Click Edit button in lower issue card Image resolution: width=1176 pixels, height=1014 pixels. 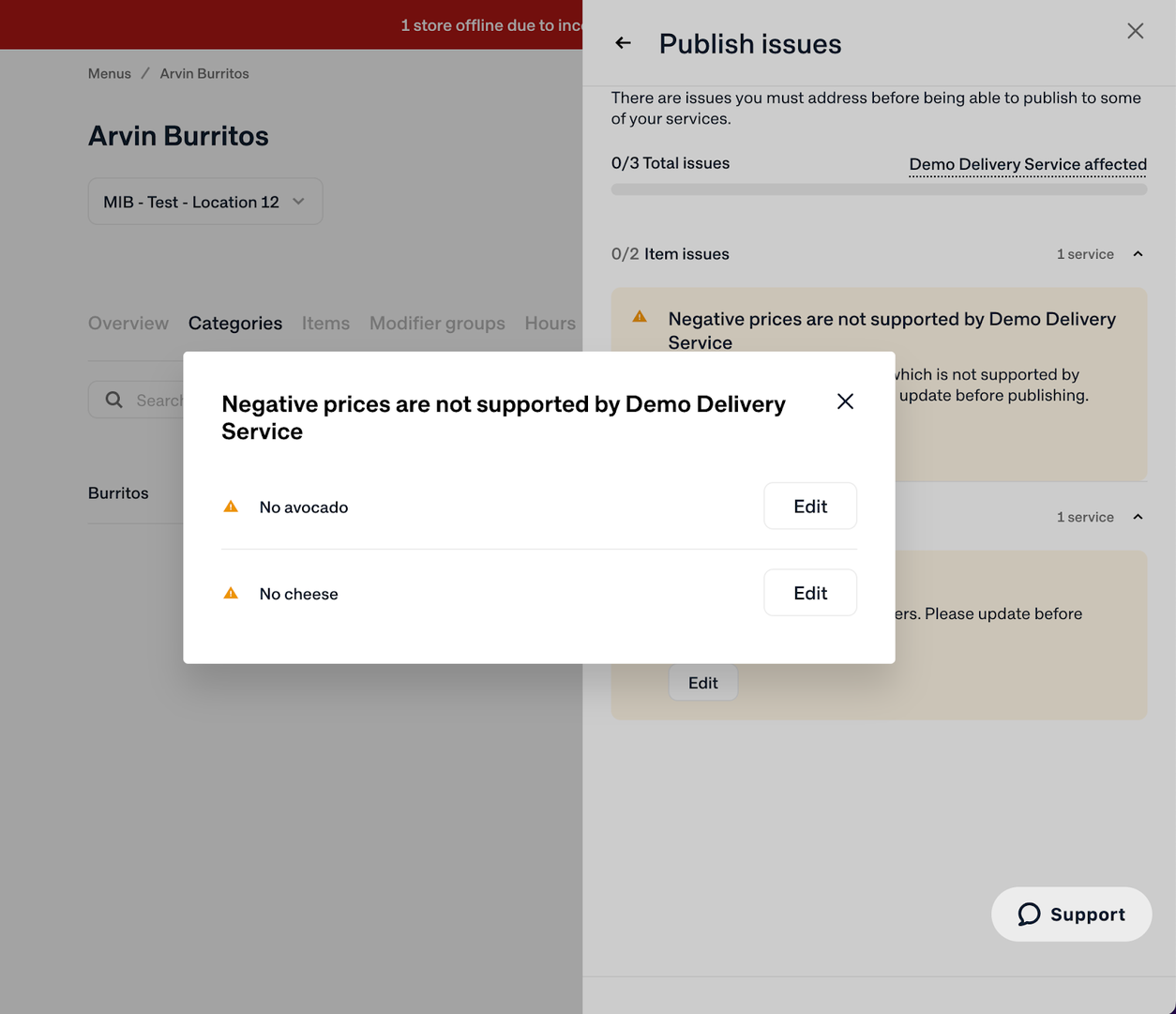(703, 683)
